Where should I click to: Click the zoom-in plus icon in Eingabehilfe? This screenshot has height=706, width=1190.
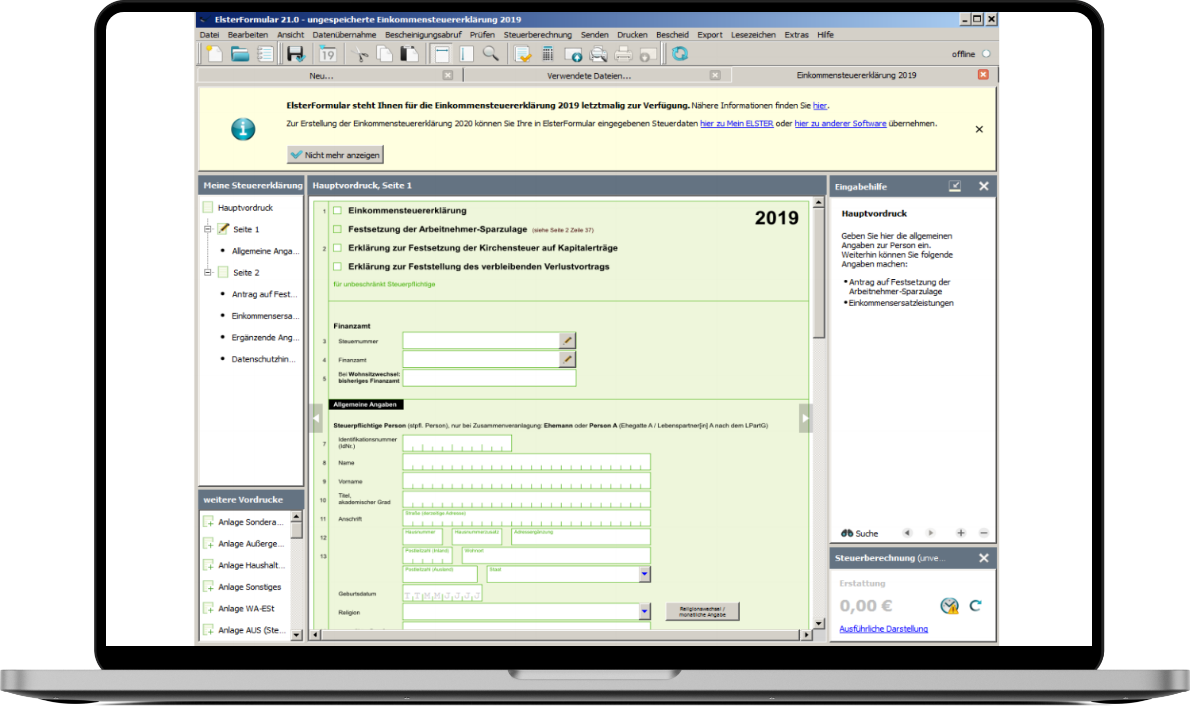tap(961, 533)
